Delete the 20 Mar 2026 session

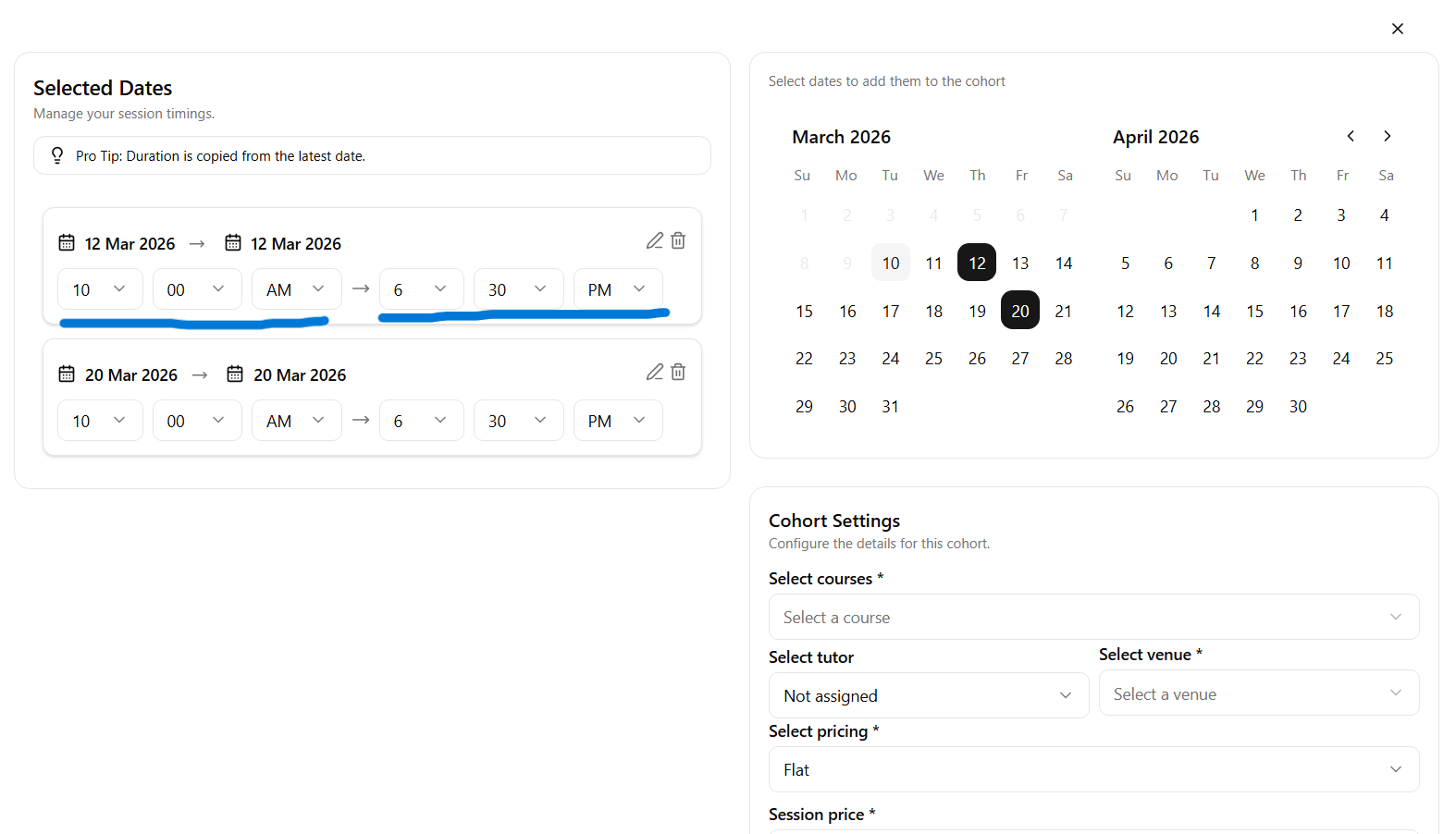click(678, 372)
